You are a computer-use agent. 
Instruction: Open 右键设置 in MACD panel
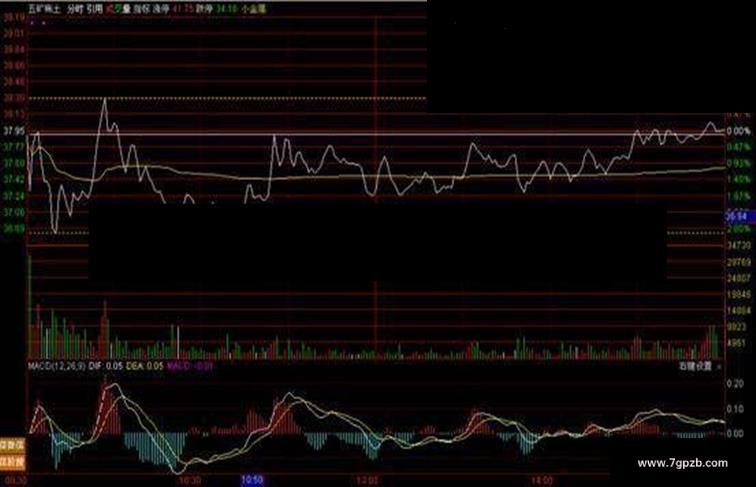(x=695, y=366)
